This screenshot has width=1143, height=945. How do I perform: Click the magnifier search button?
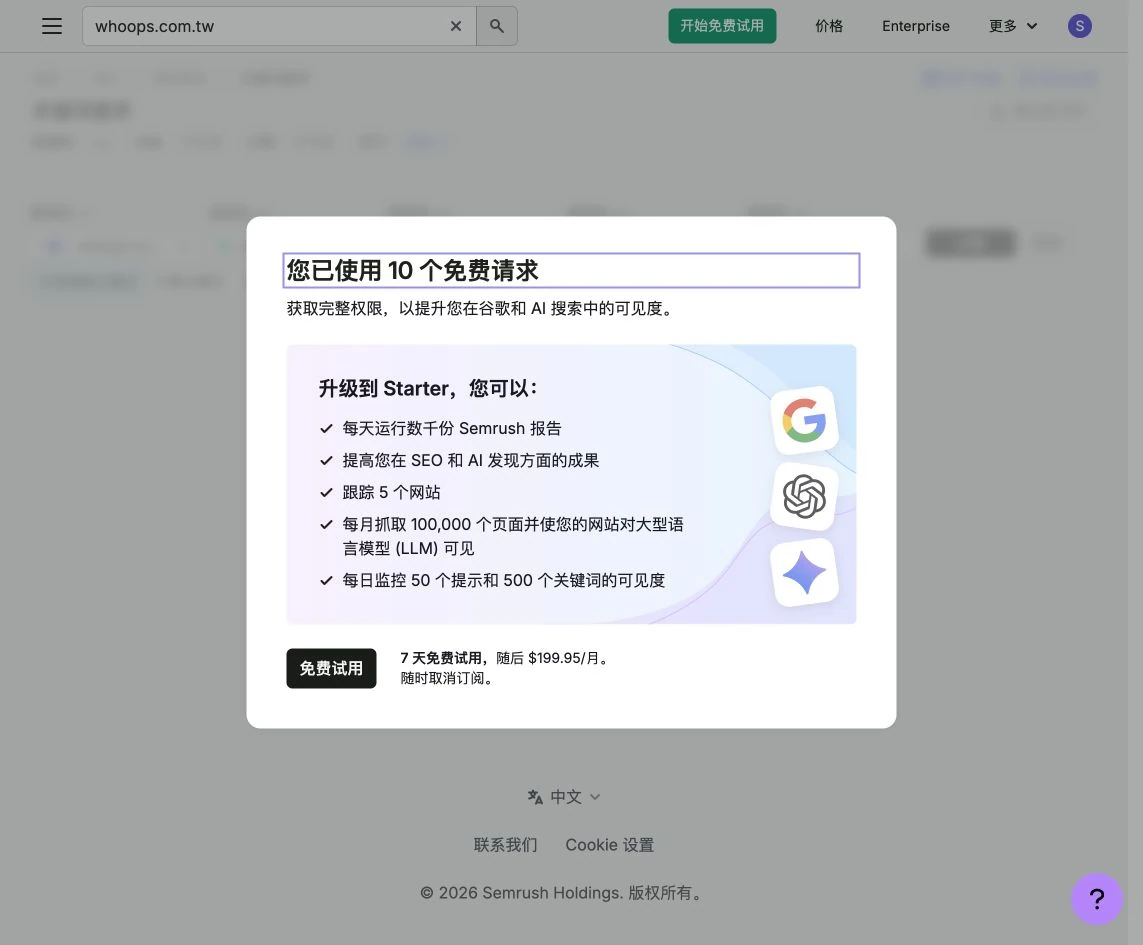tap(497, 26)
